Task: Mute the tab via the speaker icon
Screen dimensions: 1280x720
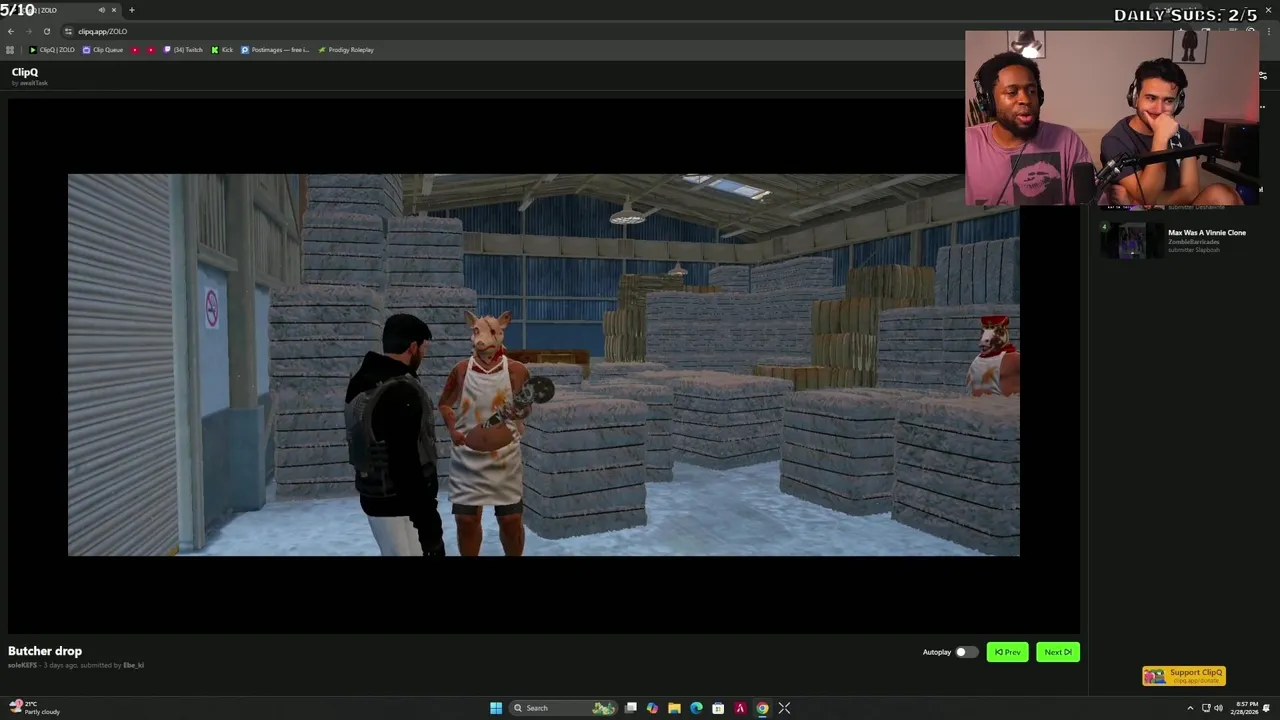Action: [101, 10]
